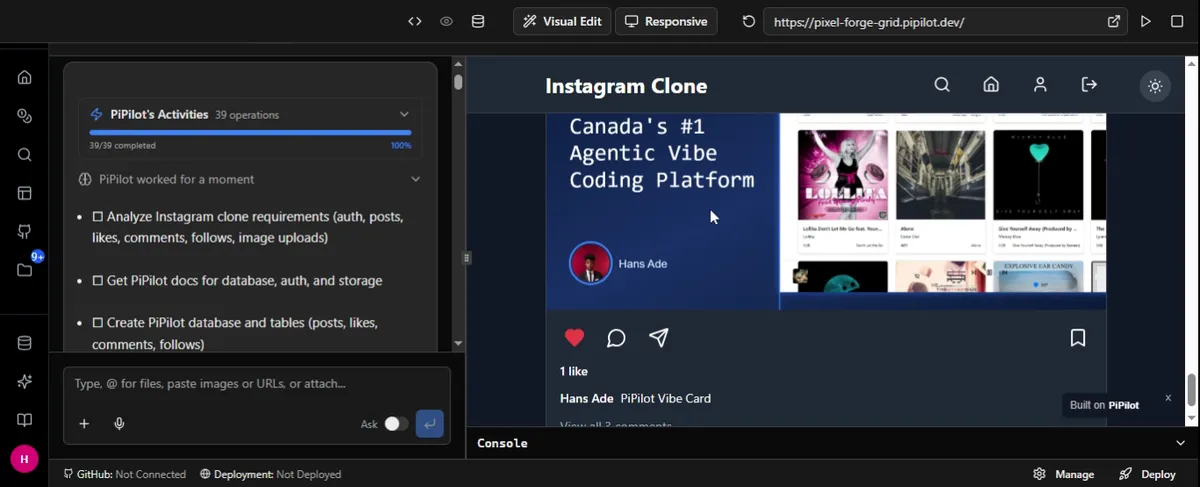The image size is (1200, 487).
Task: Click the Console label
Action: point(502,443)
